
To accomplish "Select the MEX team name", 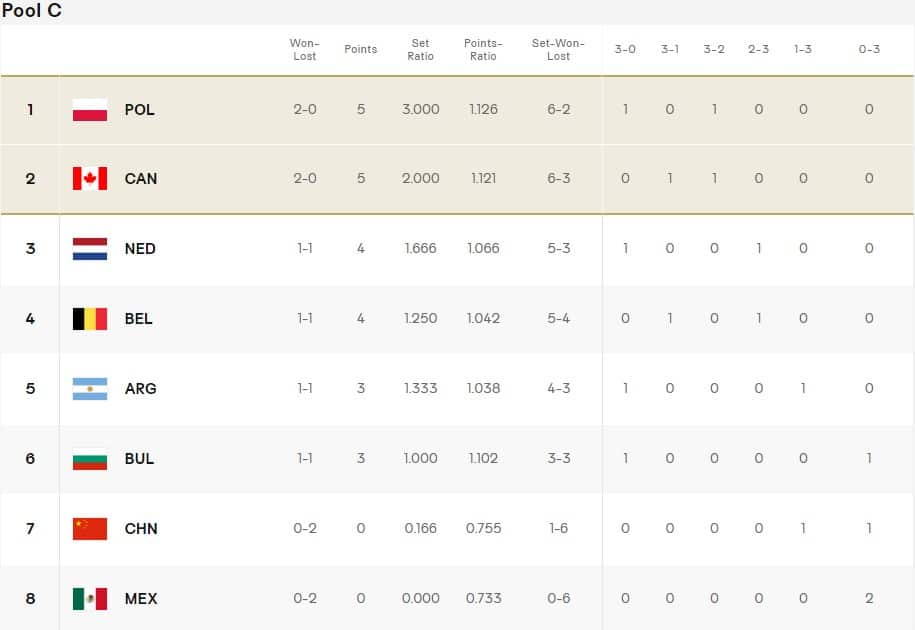I will pos(141,599).
